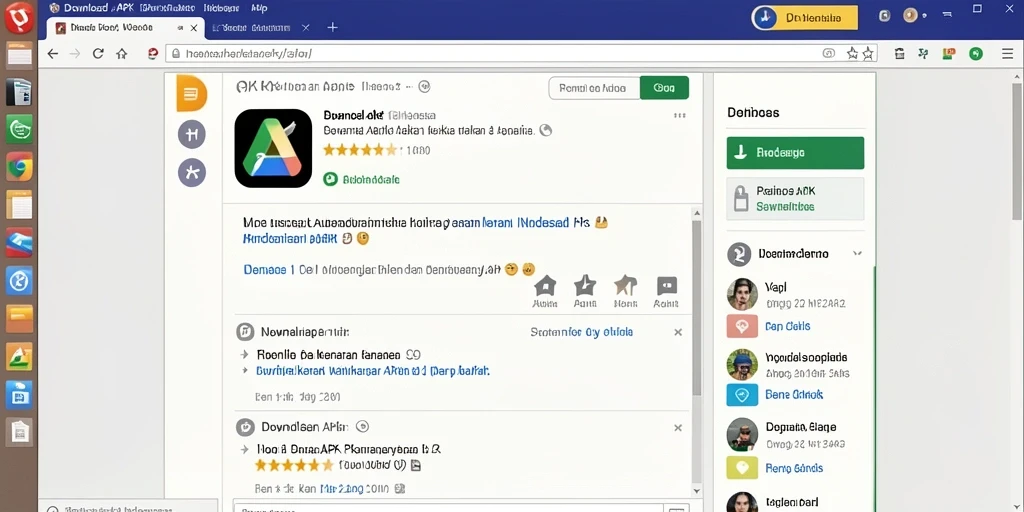Expand the blue link row arrow in Novnalriapentdr

pos(245,371)
